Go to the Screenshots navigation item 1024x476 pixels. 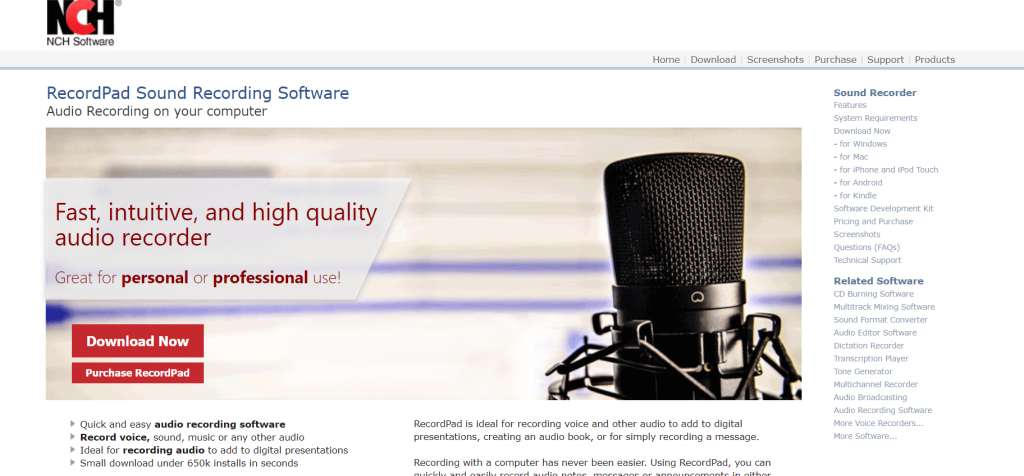pos(775,59)
